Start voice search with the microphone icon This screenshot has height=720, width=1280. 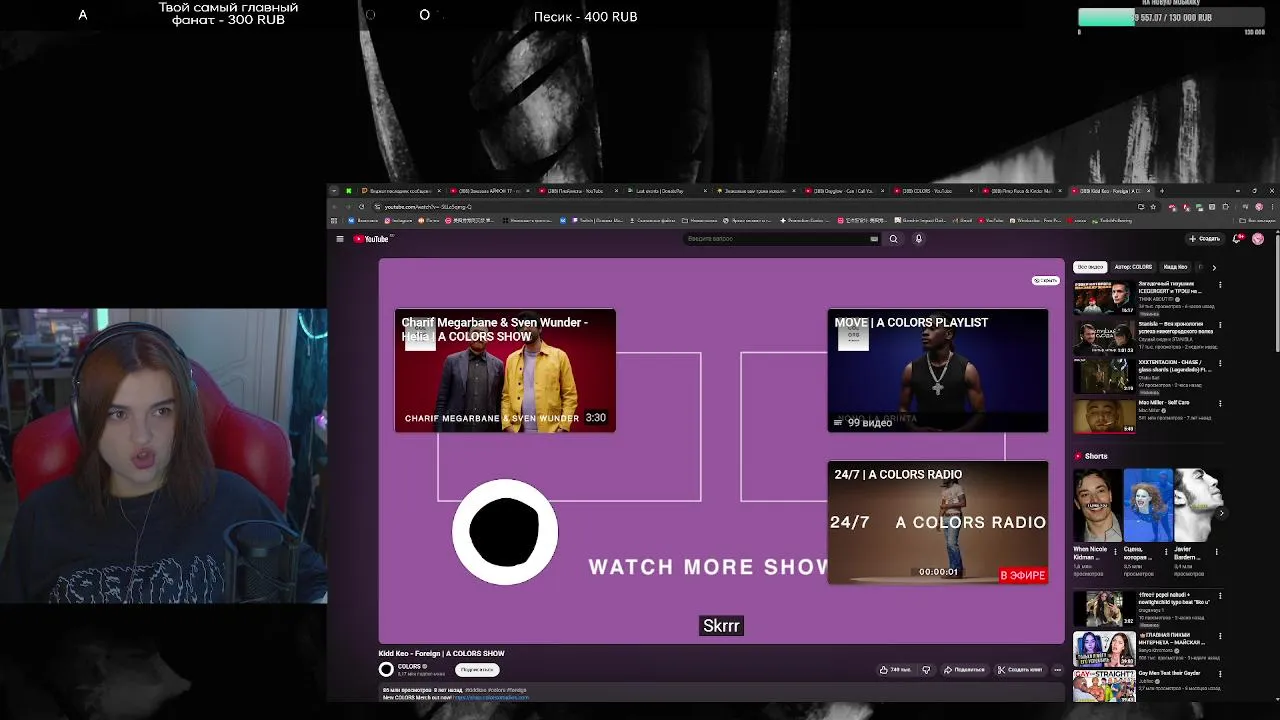919,239
